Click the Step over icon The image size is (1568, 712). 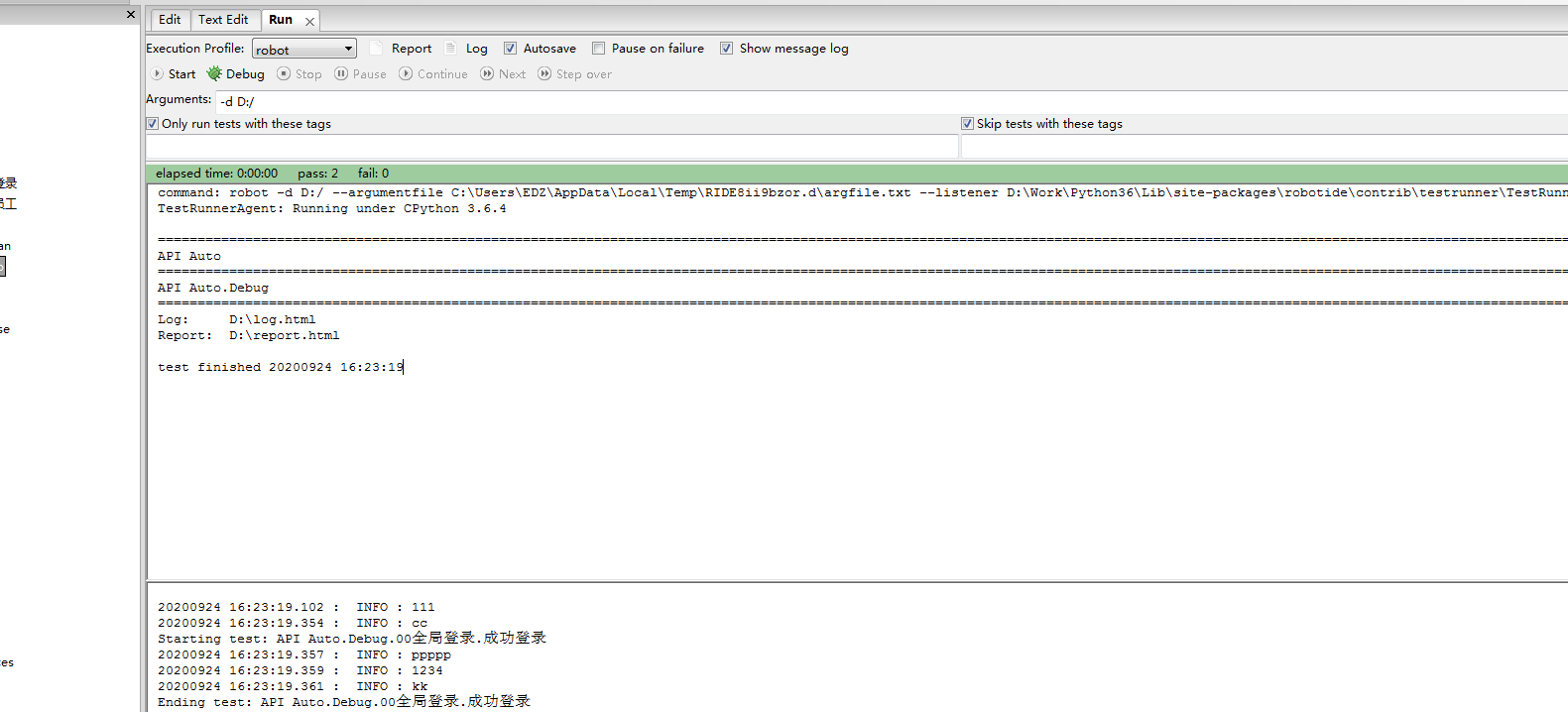(x=544, y=73)
